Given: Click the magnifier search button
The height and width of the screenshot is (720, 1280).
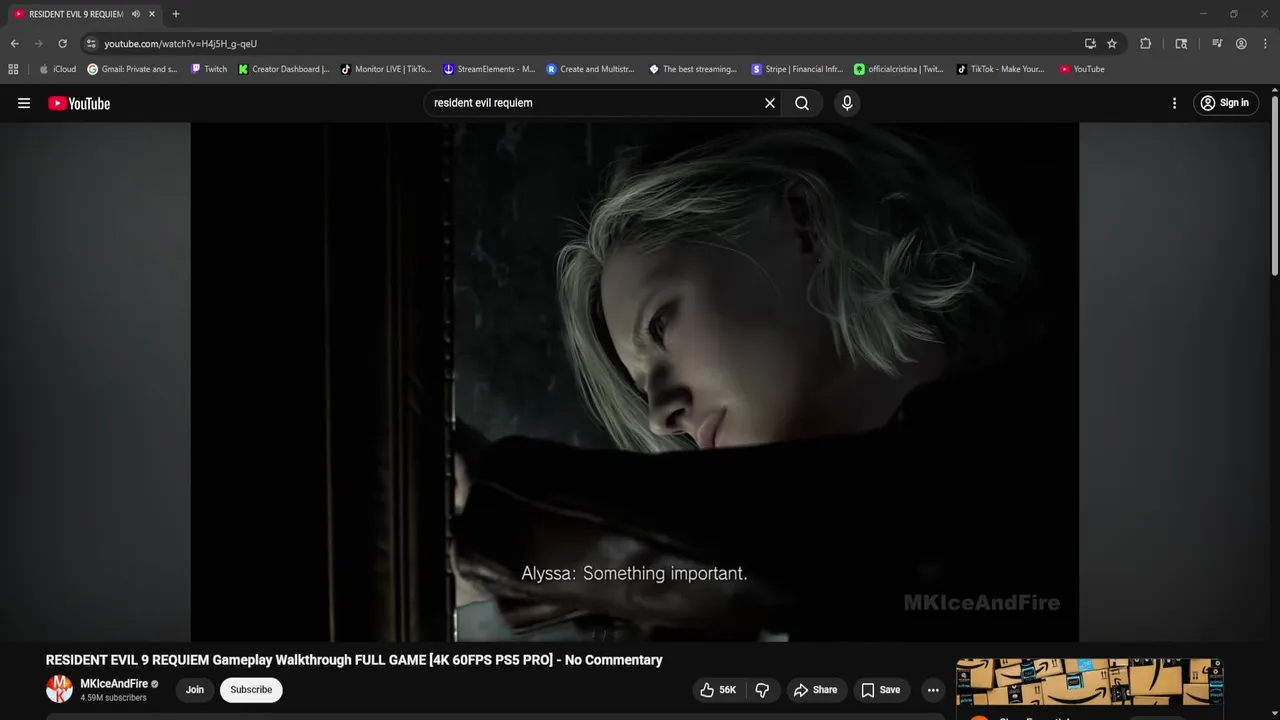Looking at the screenshot, I should pyautogui.click(x=802, y=103).
